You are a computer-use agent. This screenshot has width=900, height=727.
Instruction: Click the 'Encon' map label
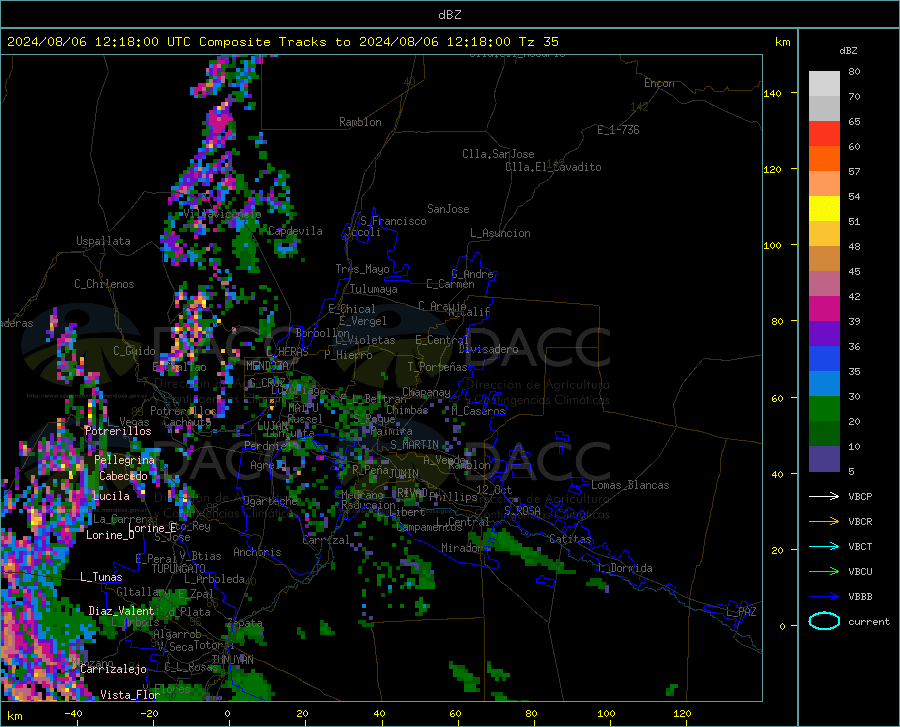click(x=659, y=83)
